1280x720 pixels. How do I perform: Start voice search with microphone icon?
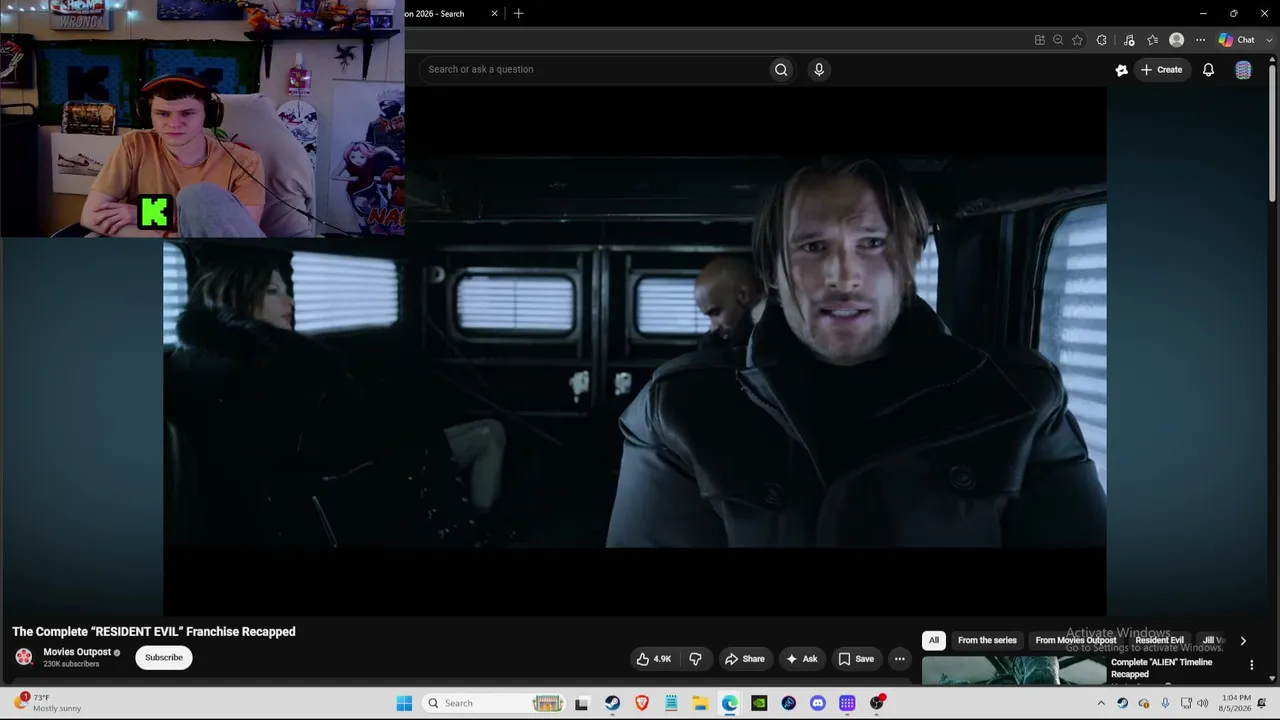pyautogui.click(x=819, y=69)
